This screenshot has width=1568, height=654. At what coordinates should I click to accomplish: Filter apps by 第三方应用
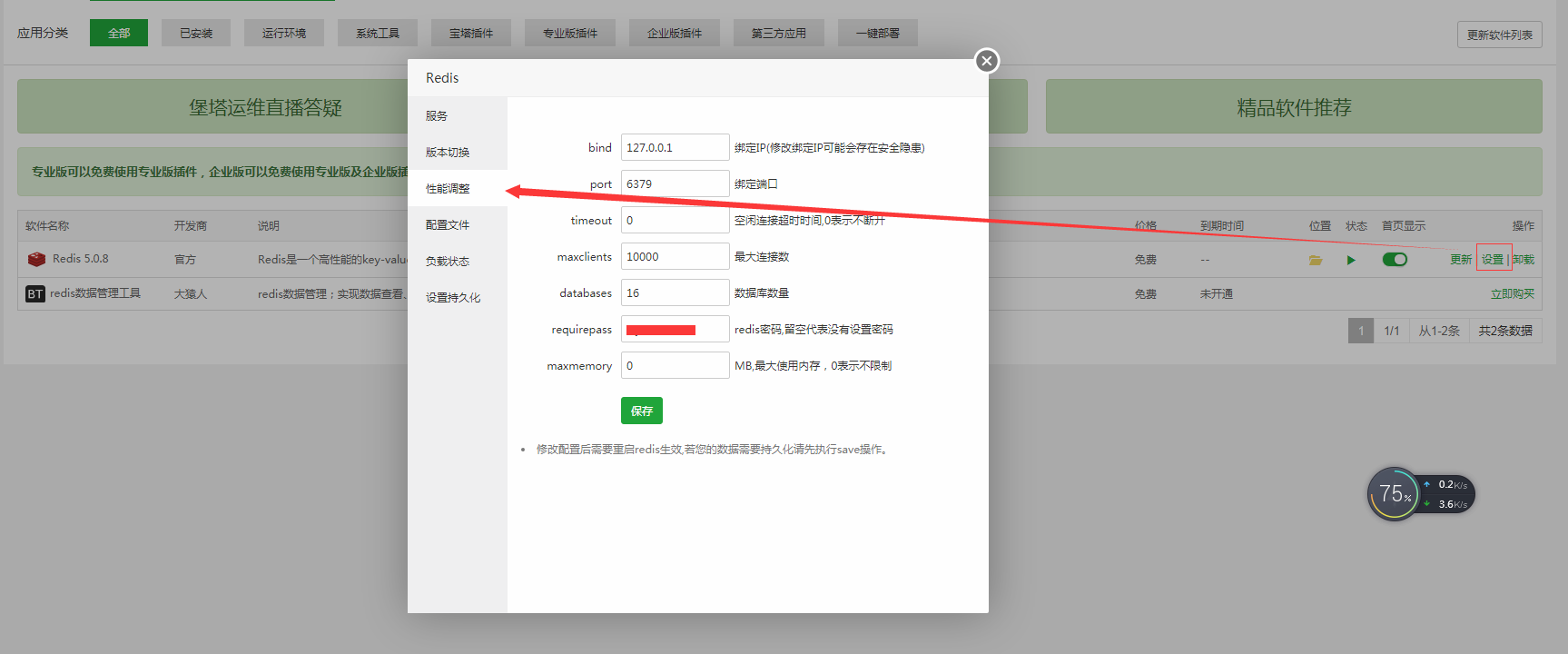[779, 33]
